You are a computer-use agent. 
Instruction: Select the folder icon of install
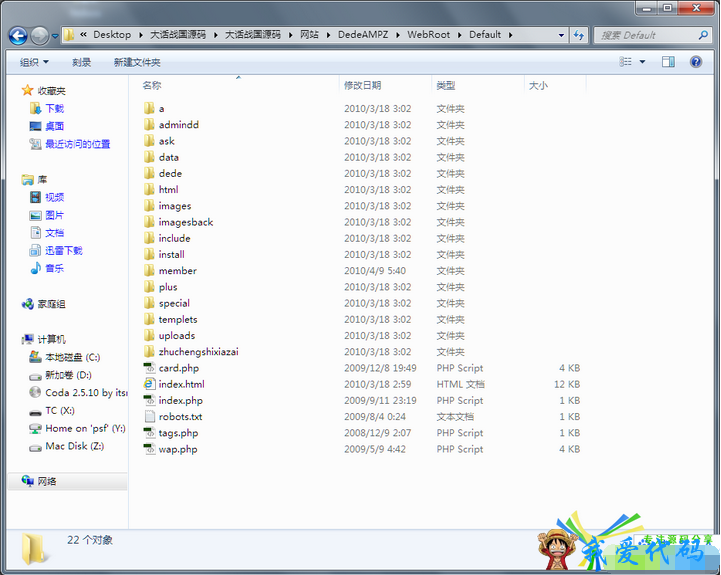[x=149, y=254]
